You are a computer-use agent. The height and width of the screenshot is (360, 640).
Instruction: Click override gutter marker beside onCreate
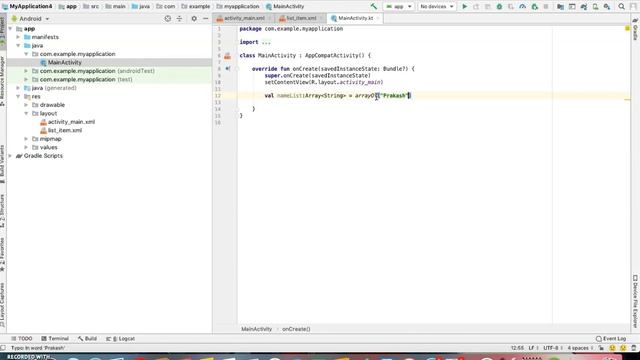228,69
